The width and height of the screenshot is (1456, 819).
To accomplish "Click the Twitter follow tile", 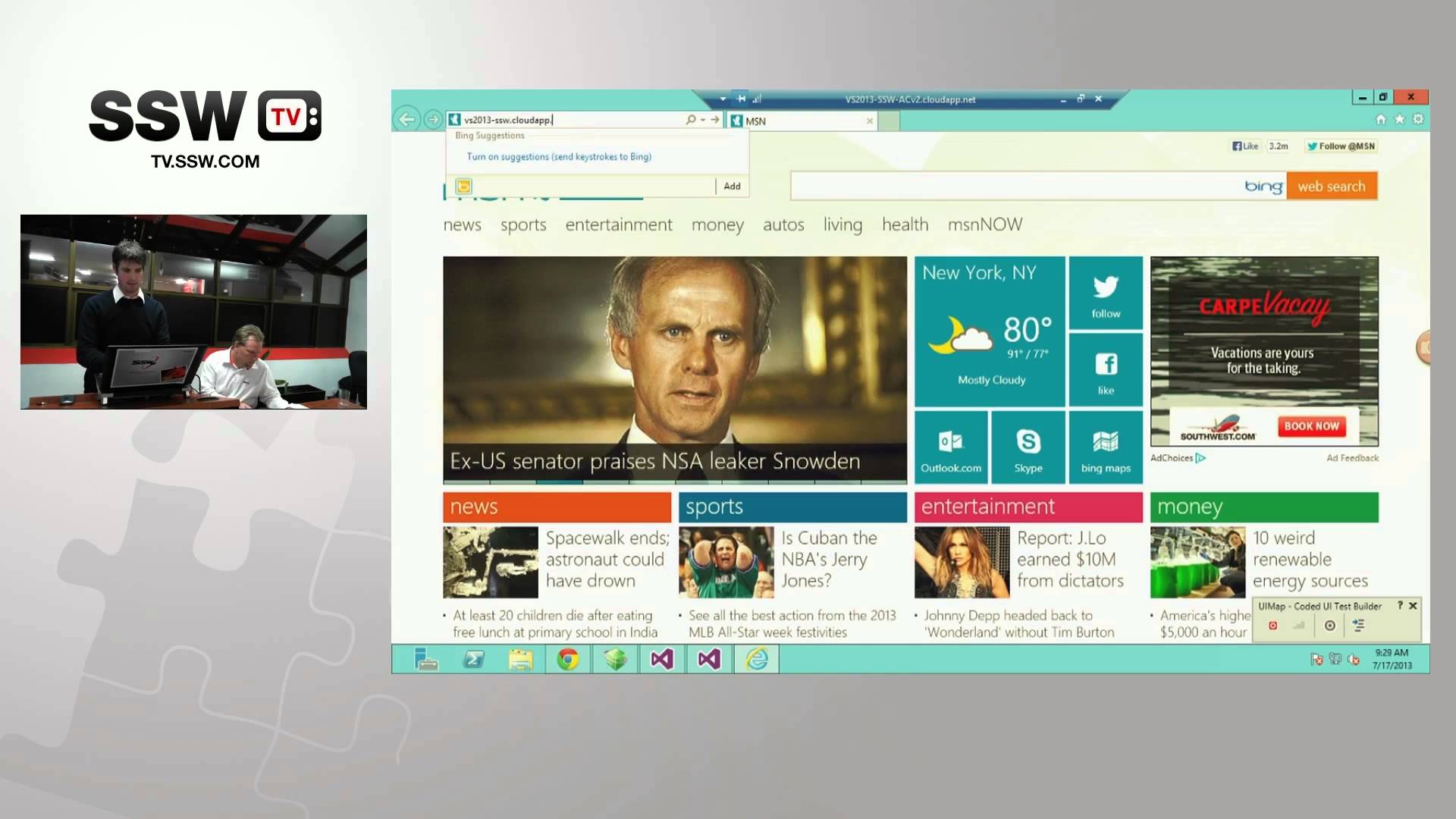I will click(x=1105, y=293).
